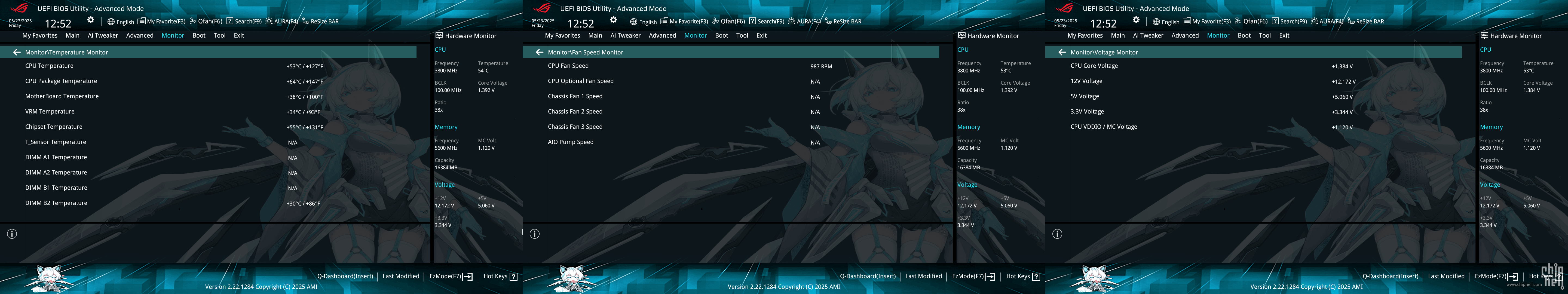This screenshot has width=1568, height=294.
Task: Open Boot tab in the Temperature Monitor screen
Action: tap(199, 35)
